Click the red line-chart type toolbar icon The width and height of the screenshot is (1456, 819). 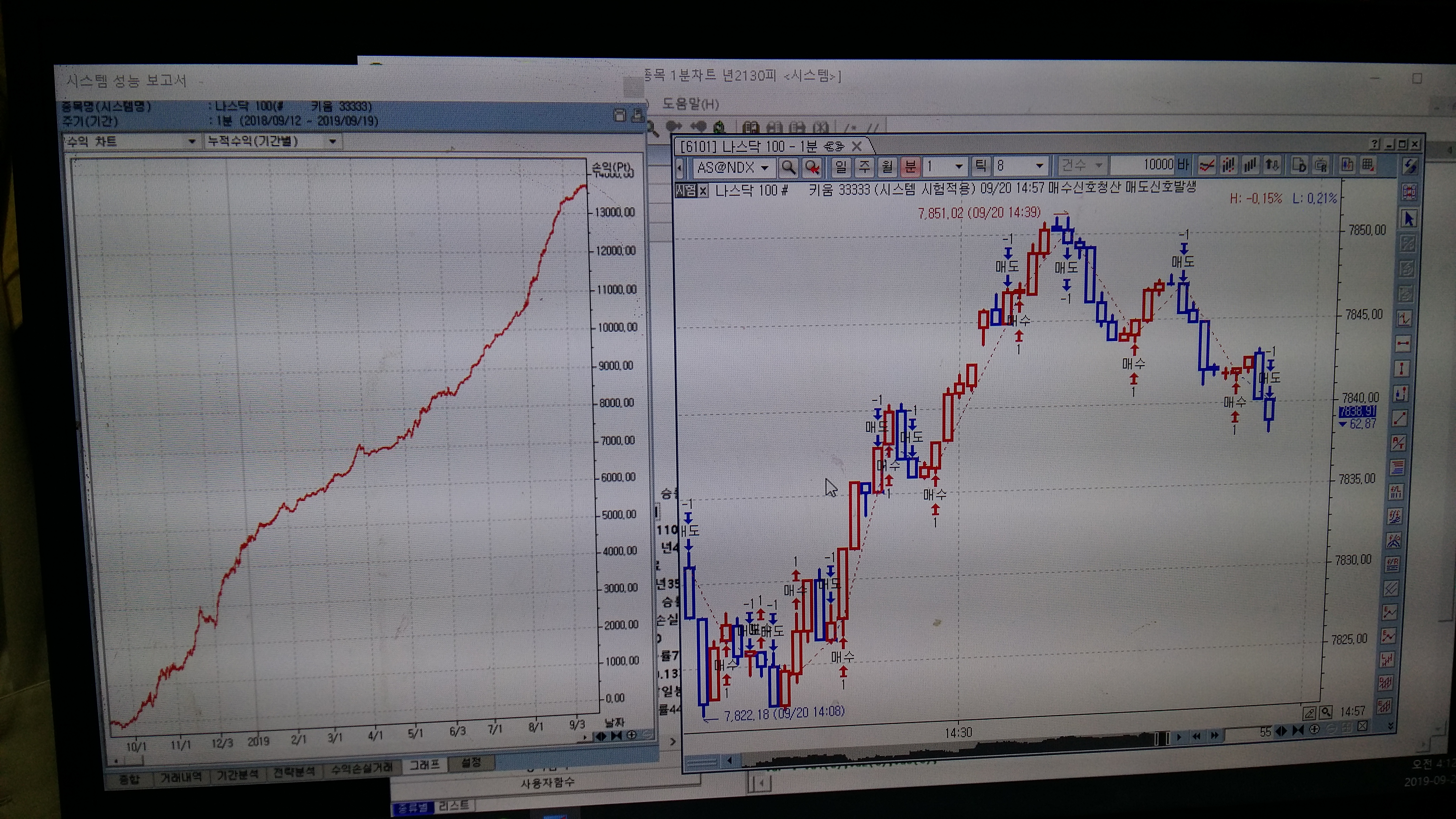1207,166
